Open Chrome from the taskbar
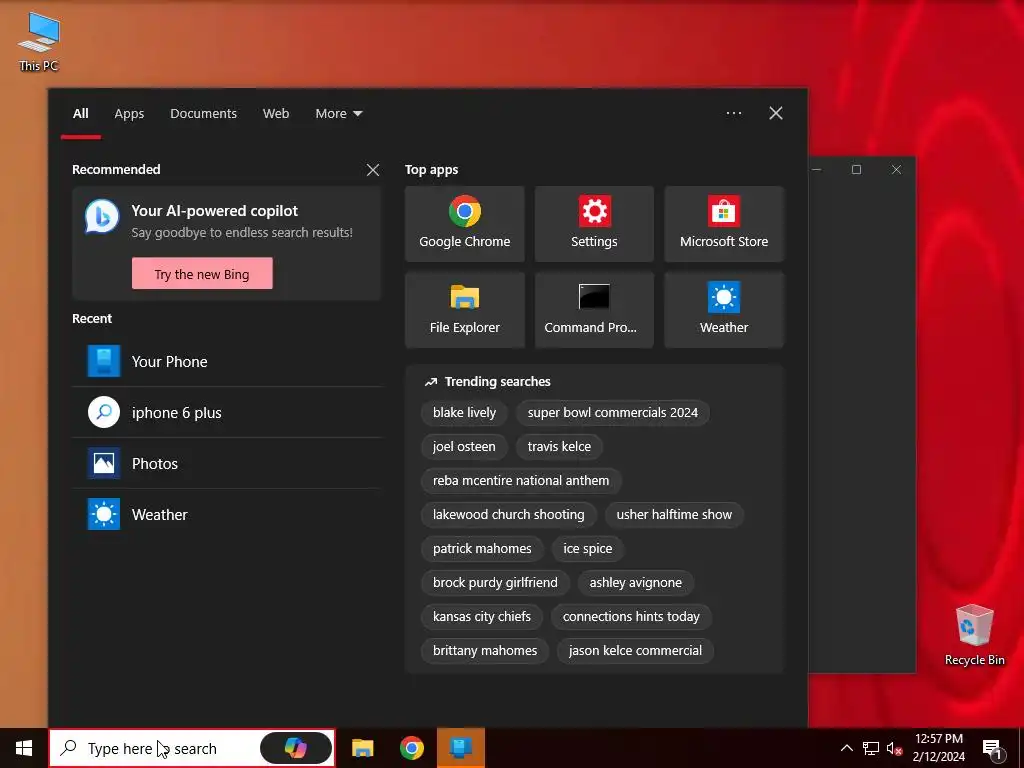Screen dimensions: 1024x768 411,748
